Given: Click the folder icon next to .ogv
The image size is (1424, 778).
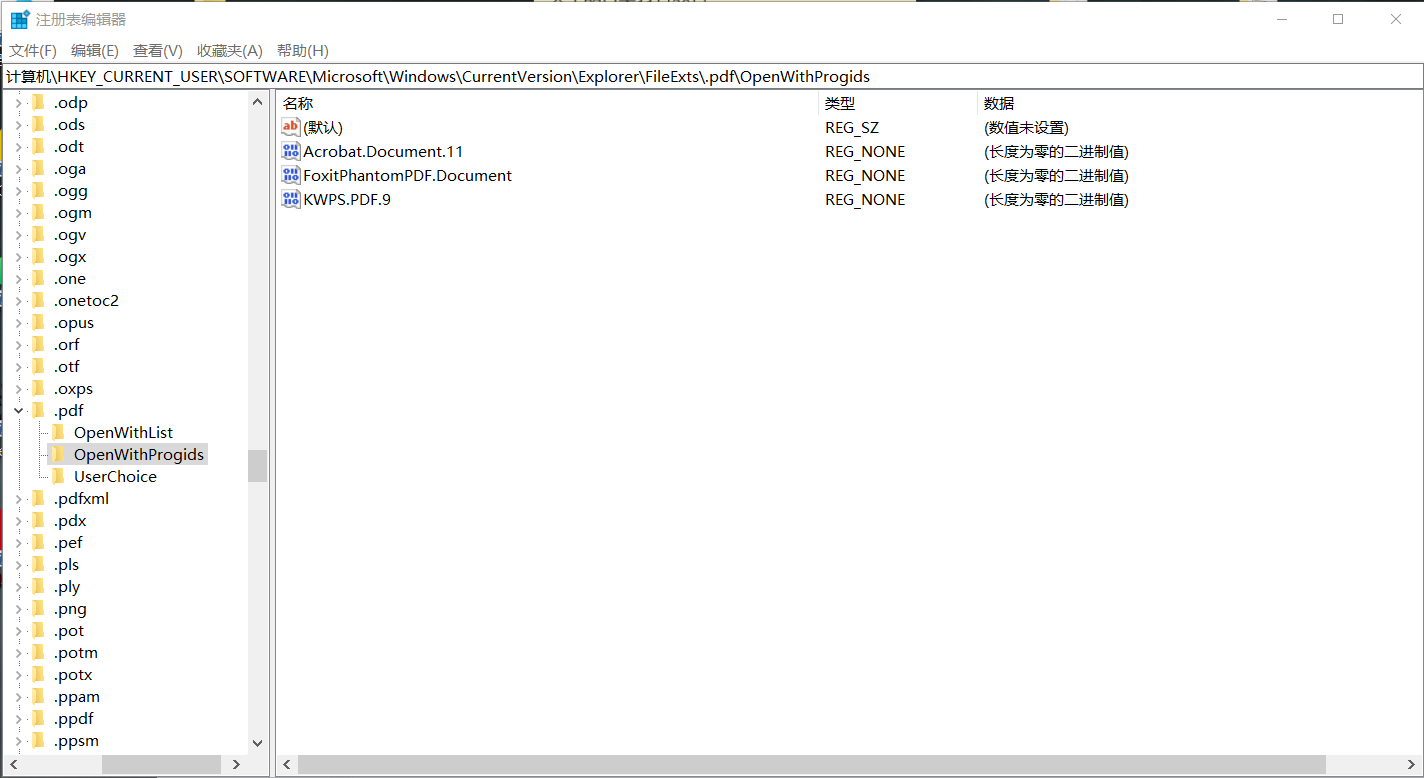Looking at the screenshot, I should [x=39, y=234].
